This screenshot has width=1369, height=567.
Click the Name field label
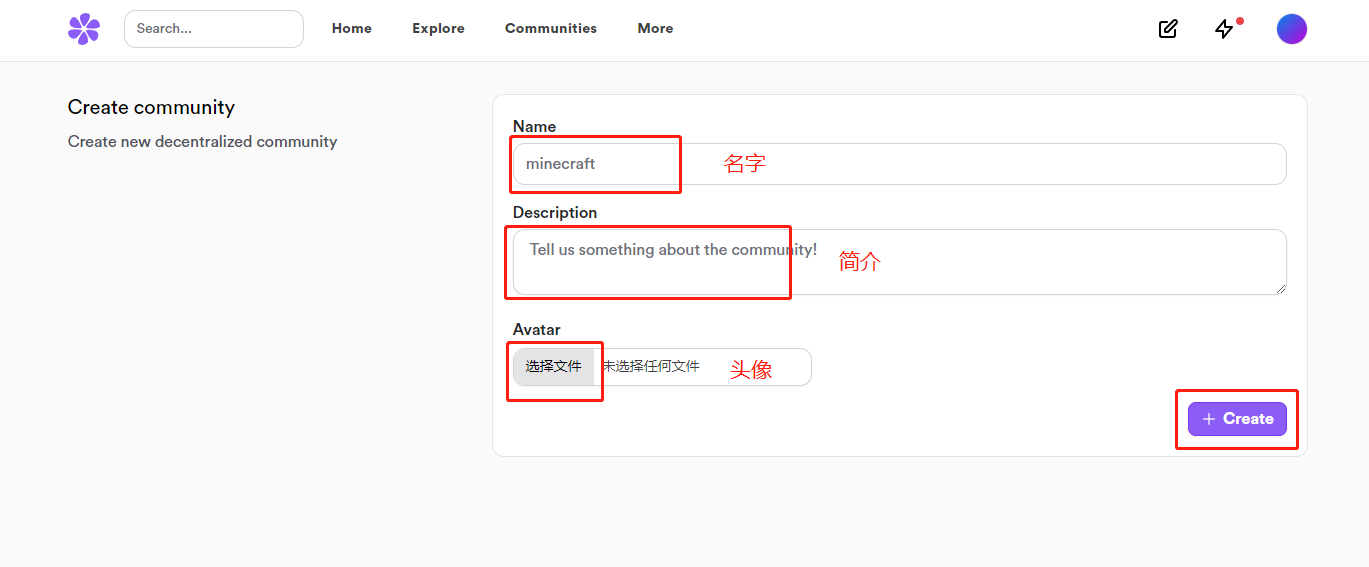tap(534, 127)
